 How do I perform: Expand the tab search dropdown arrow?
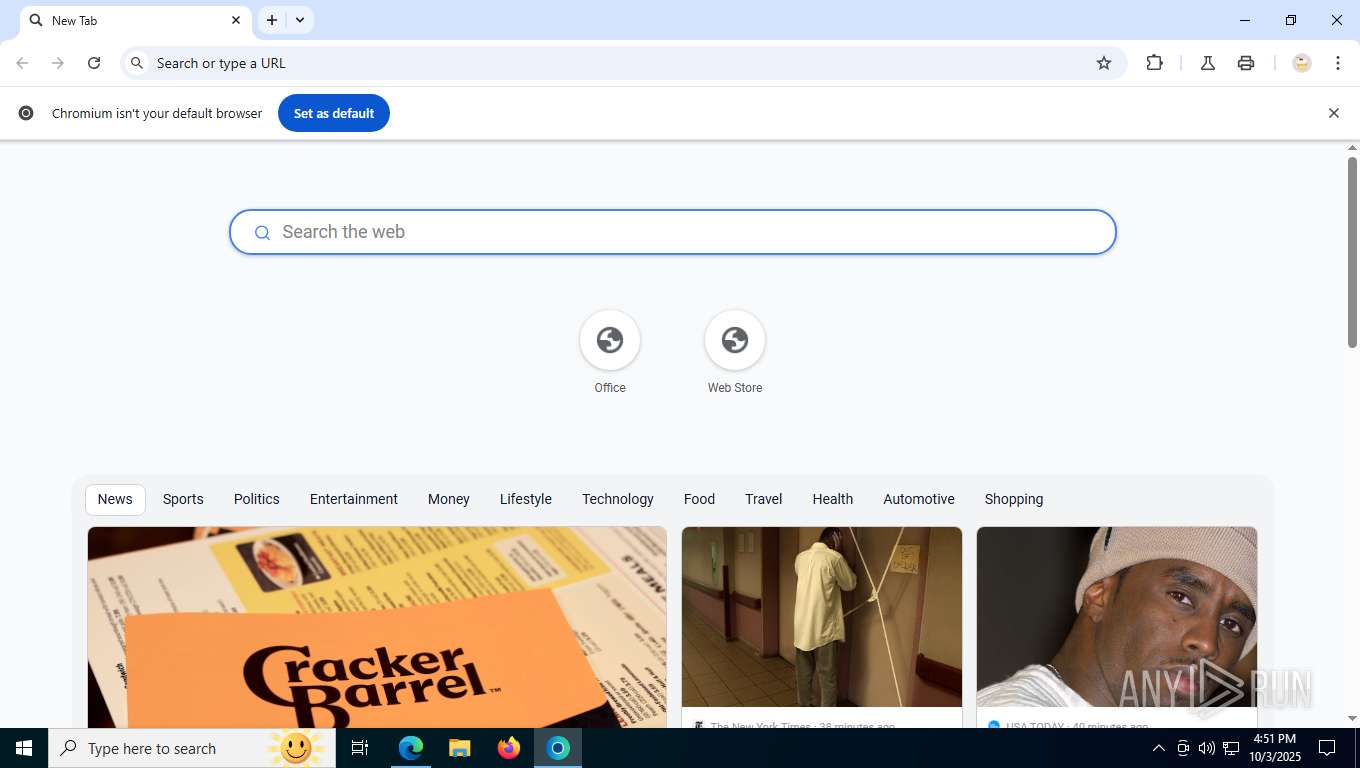[300, 20]
